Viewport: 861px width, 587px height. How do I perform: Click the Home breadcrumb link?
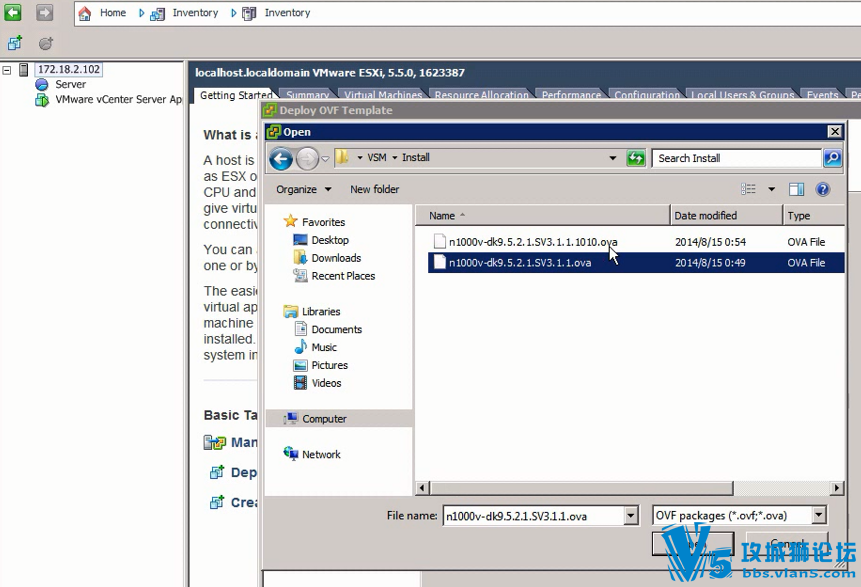click(113, 13)
